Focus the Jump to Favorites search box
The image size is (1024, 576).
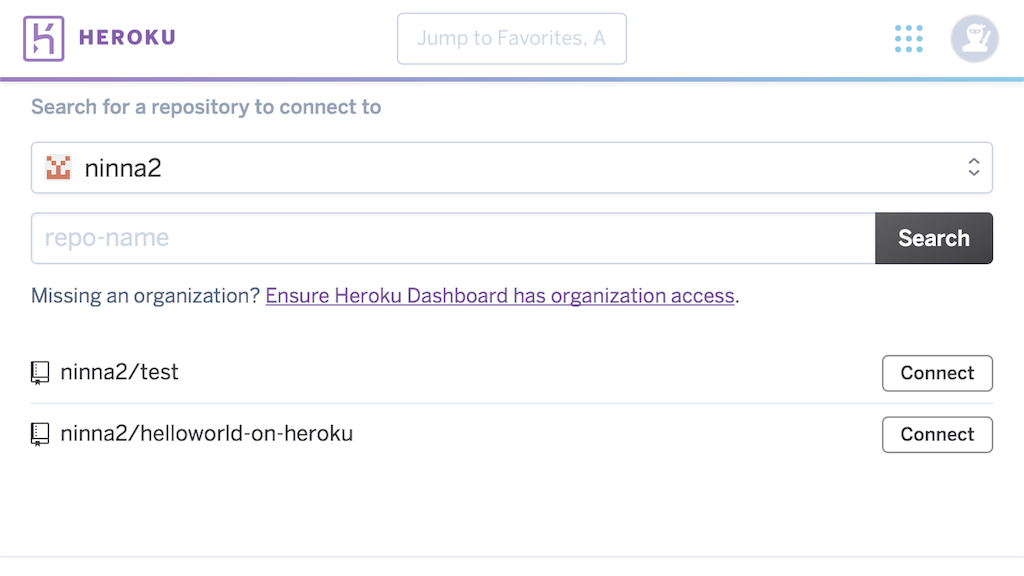click(511, 39)
